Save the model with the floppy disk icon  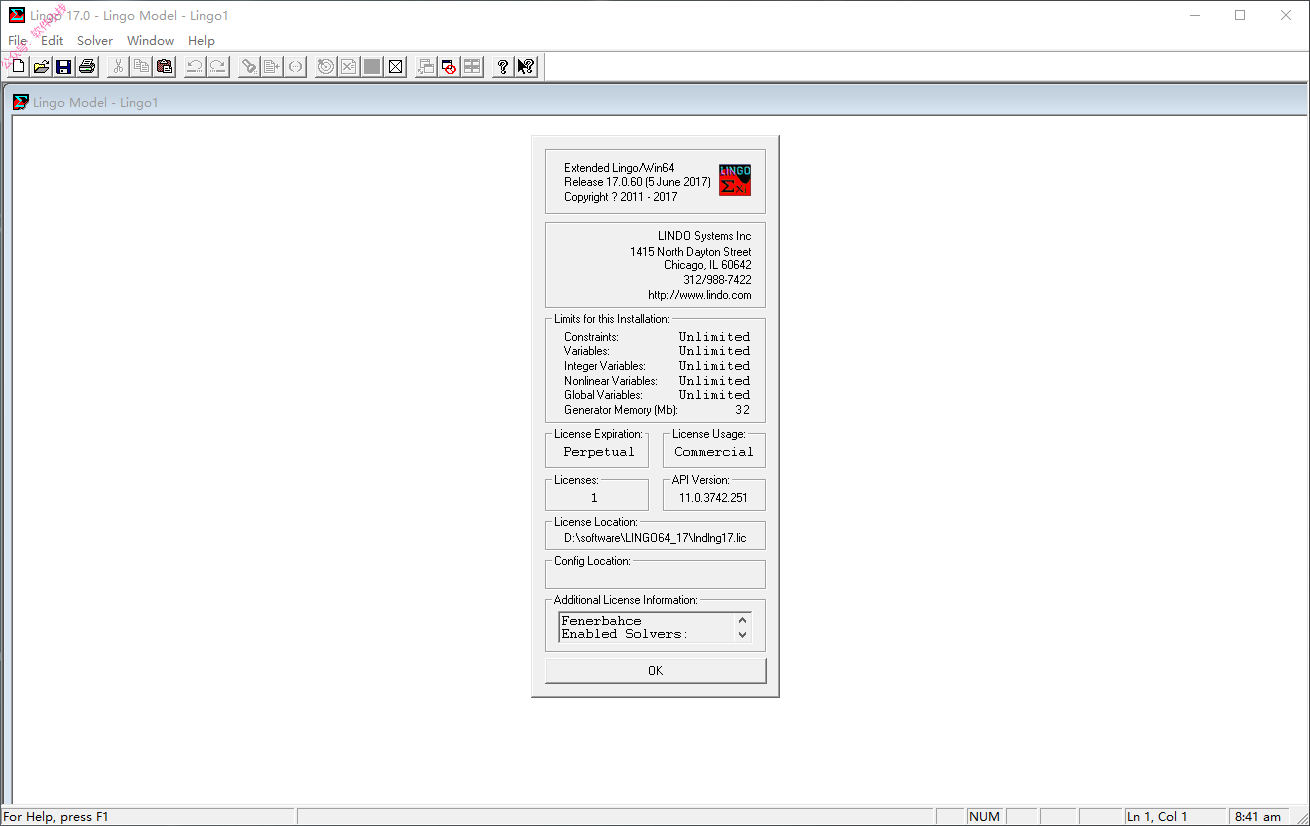[x=64, y=67]
